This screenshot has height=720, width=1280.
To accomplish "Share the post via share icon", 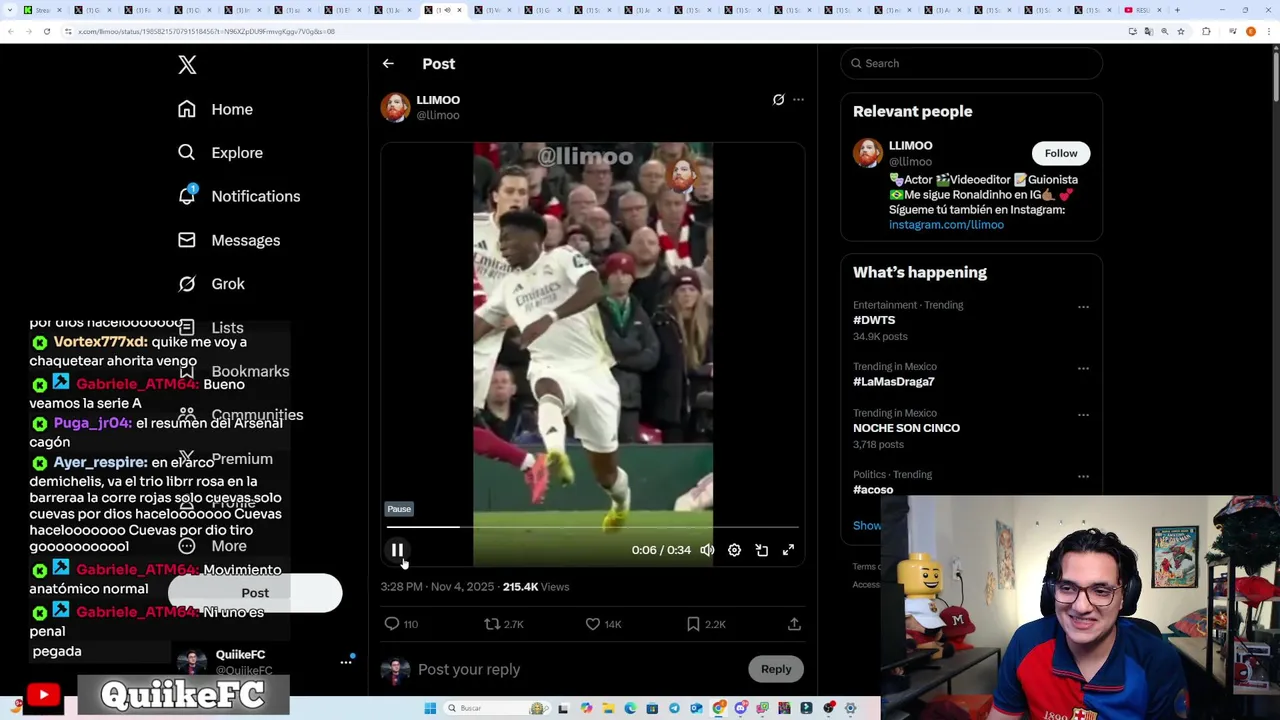I will pyautogui.click(x=794, y=624).
